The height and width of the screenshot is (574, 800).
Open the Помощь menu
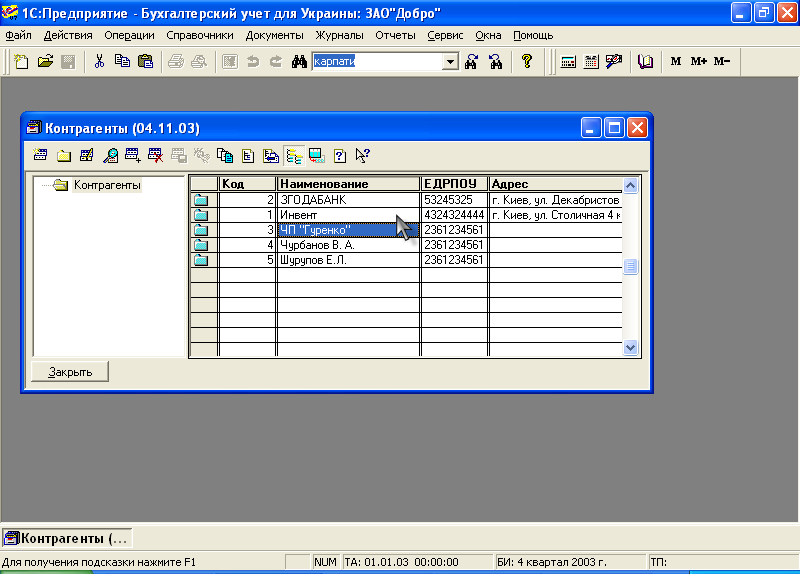point(533,35)
